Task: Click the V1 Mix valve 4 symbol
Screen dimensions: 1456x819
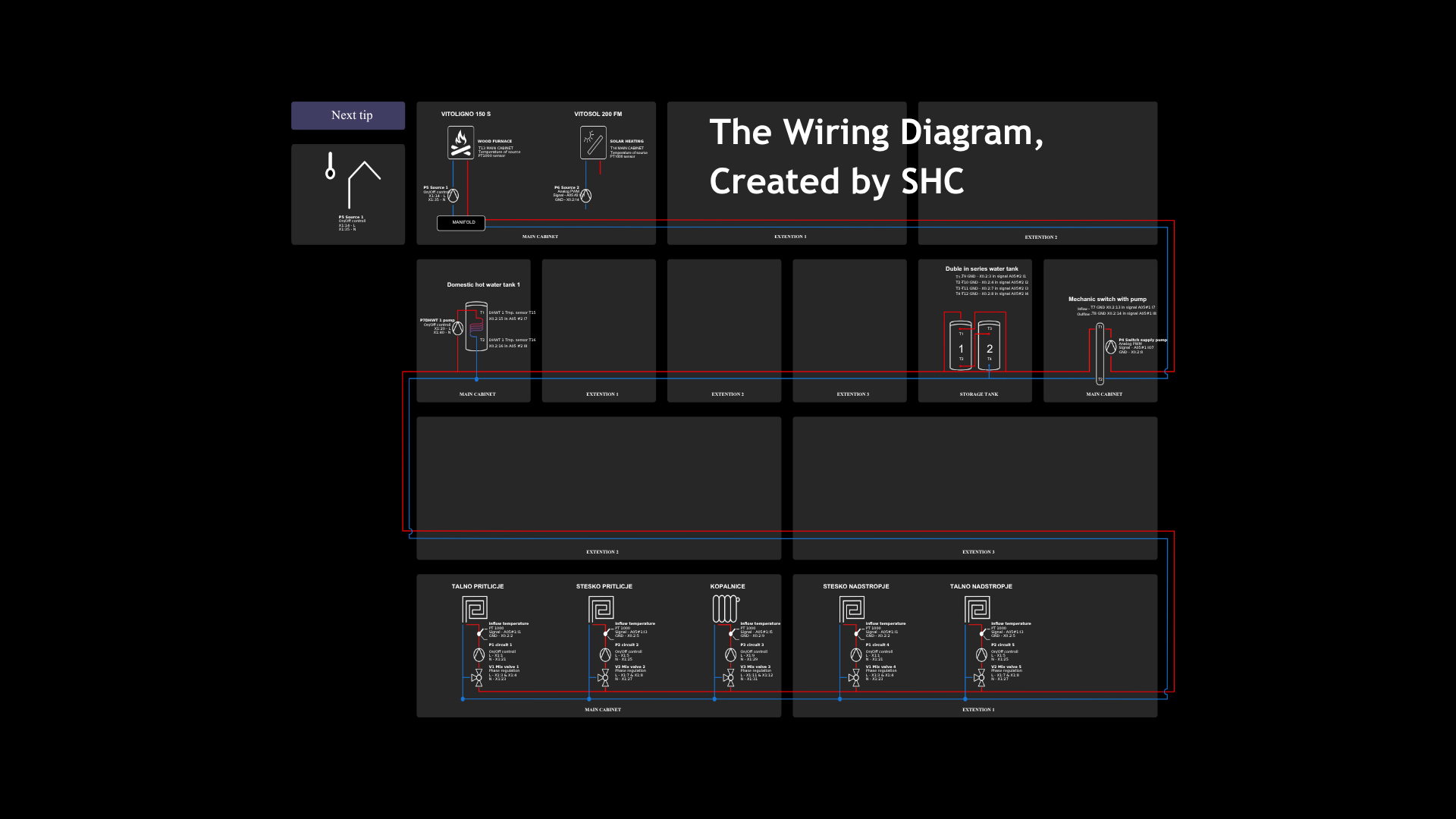Action: 854,678
